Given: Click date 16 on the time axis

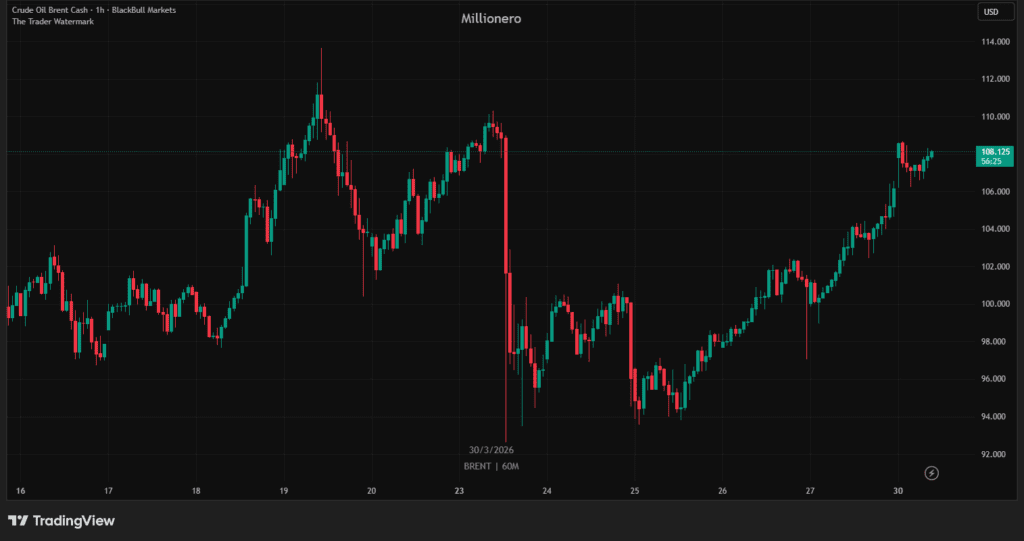Looking at the screenshot, I should click(x=20, y=491).
